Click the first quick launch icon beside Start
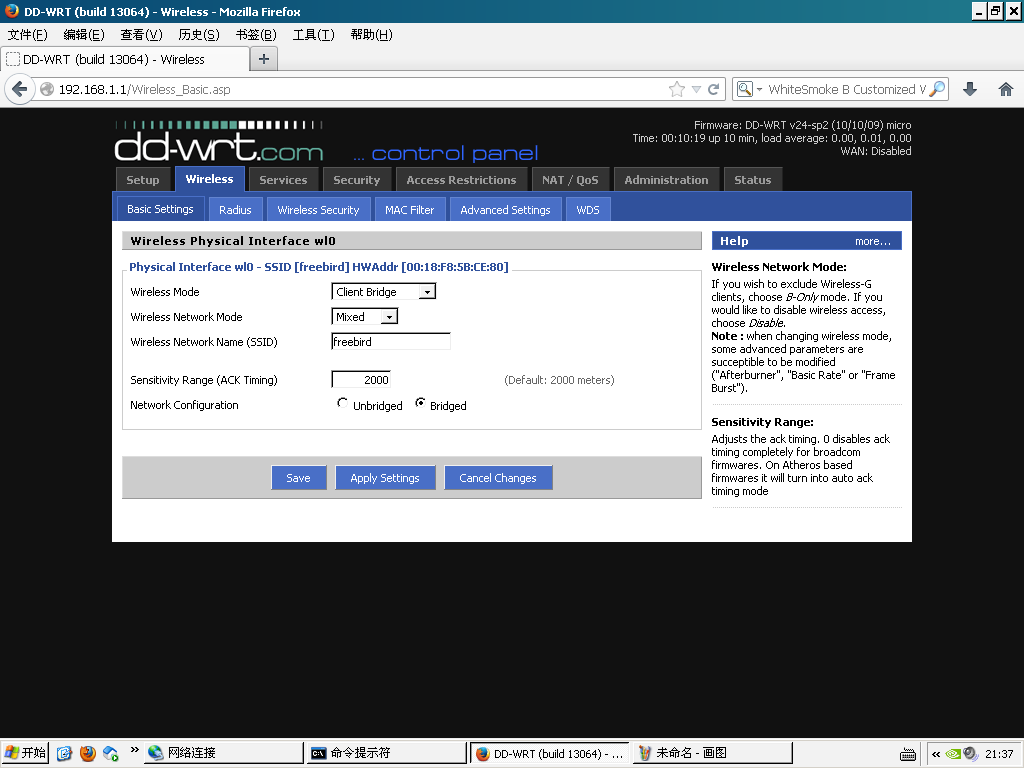 point(64,753)
